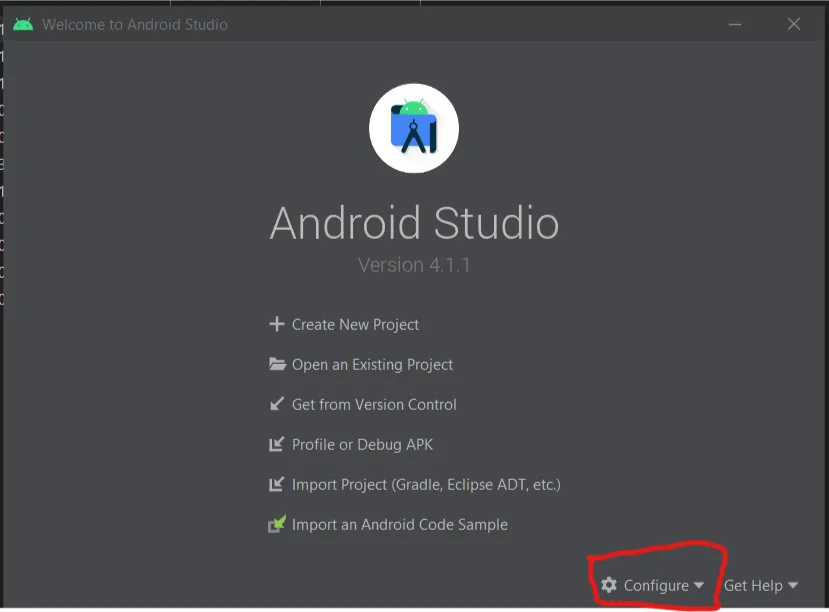
Task: Select Profile or Debug APK
Action: (x=362, y=445)
